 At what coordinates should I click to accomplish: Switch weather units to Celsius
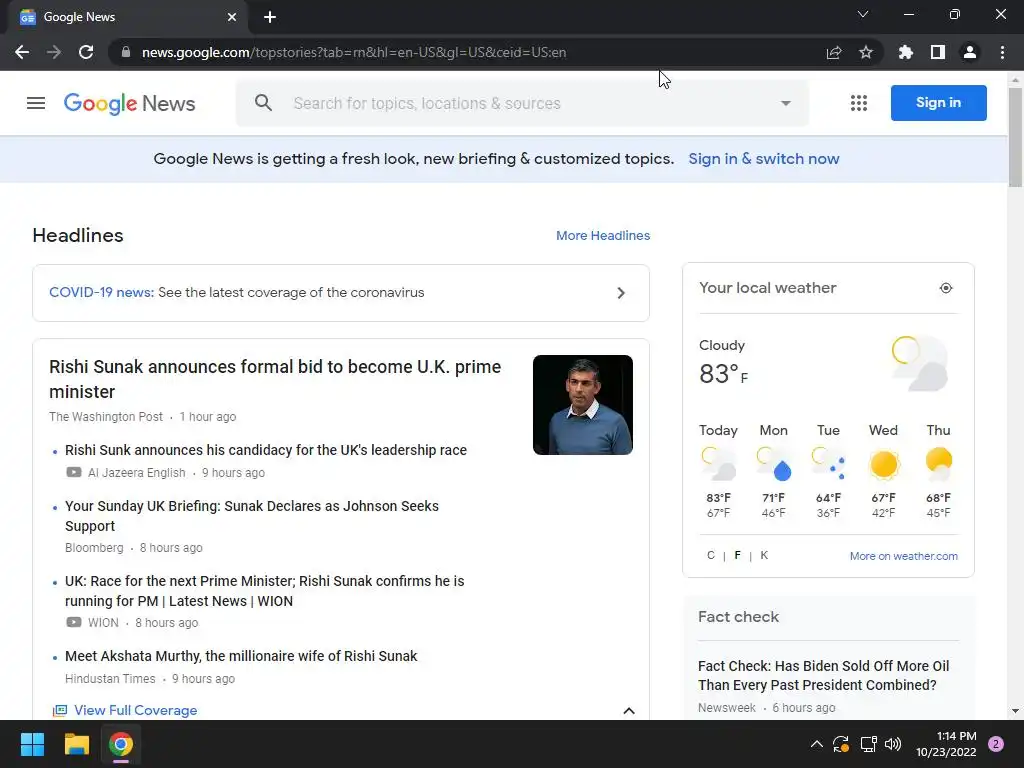[x=711, y=555]
